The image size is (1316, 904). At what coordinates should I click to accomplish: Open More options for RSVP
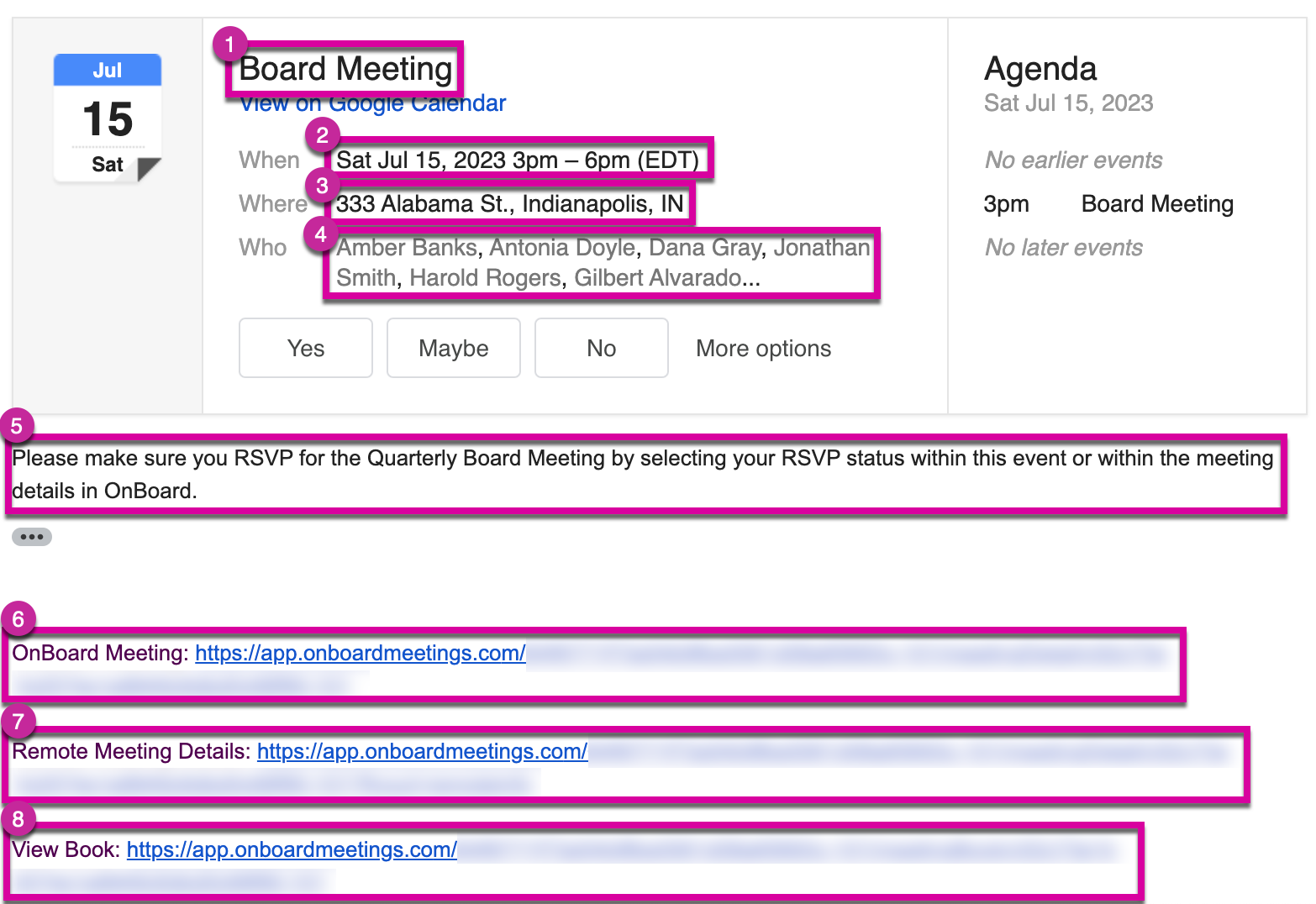[763, 349]
